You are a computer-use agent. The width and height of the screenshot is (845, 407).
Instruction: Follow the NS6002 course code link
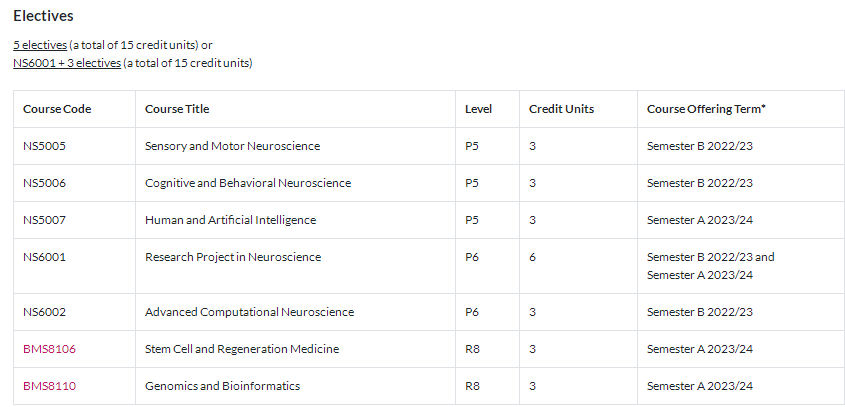click(x=44, y=312)
